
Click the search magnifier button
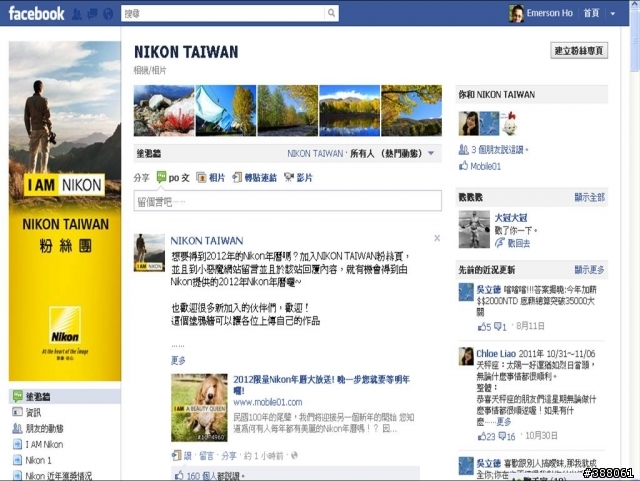pyautogui.click(x=331, y=13)
